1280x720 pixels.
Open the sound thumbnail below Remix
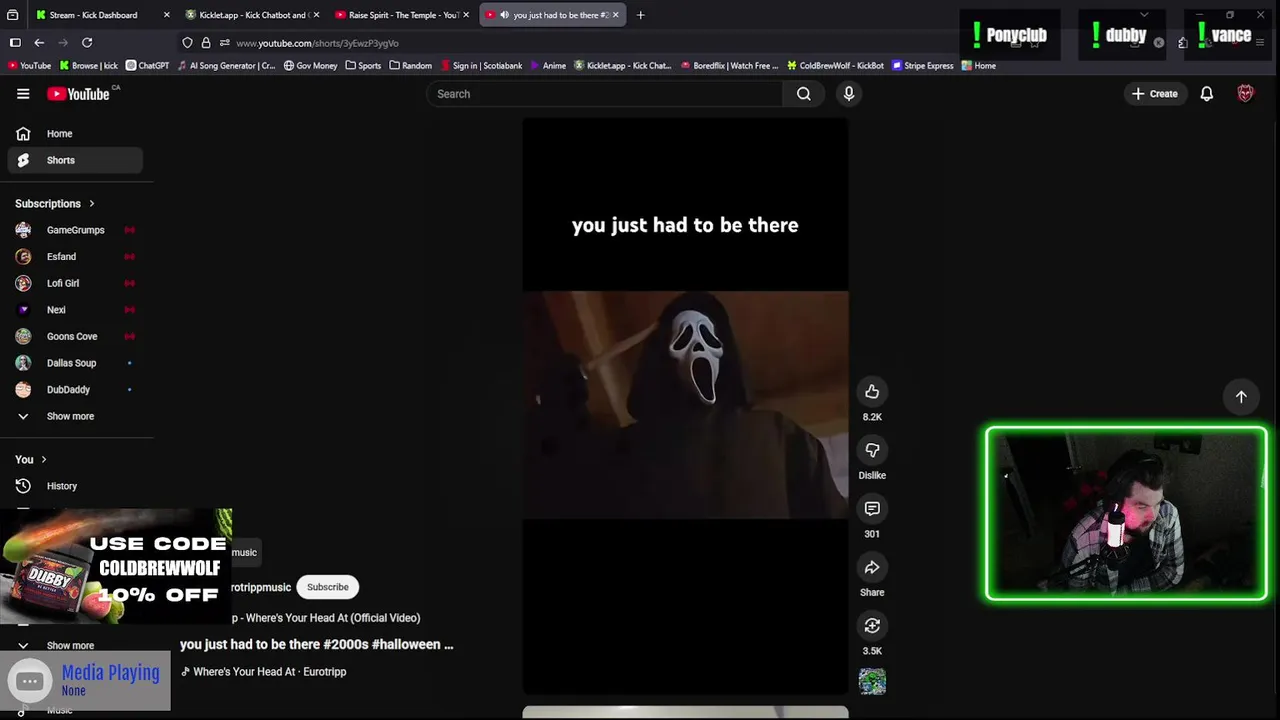coord(872,682)
